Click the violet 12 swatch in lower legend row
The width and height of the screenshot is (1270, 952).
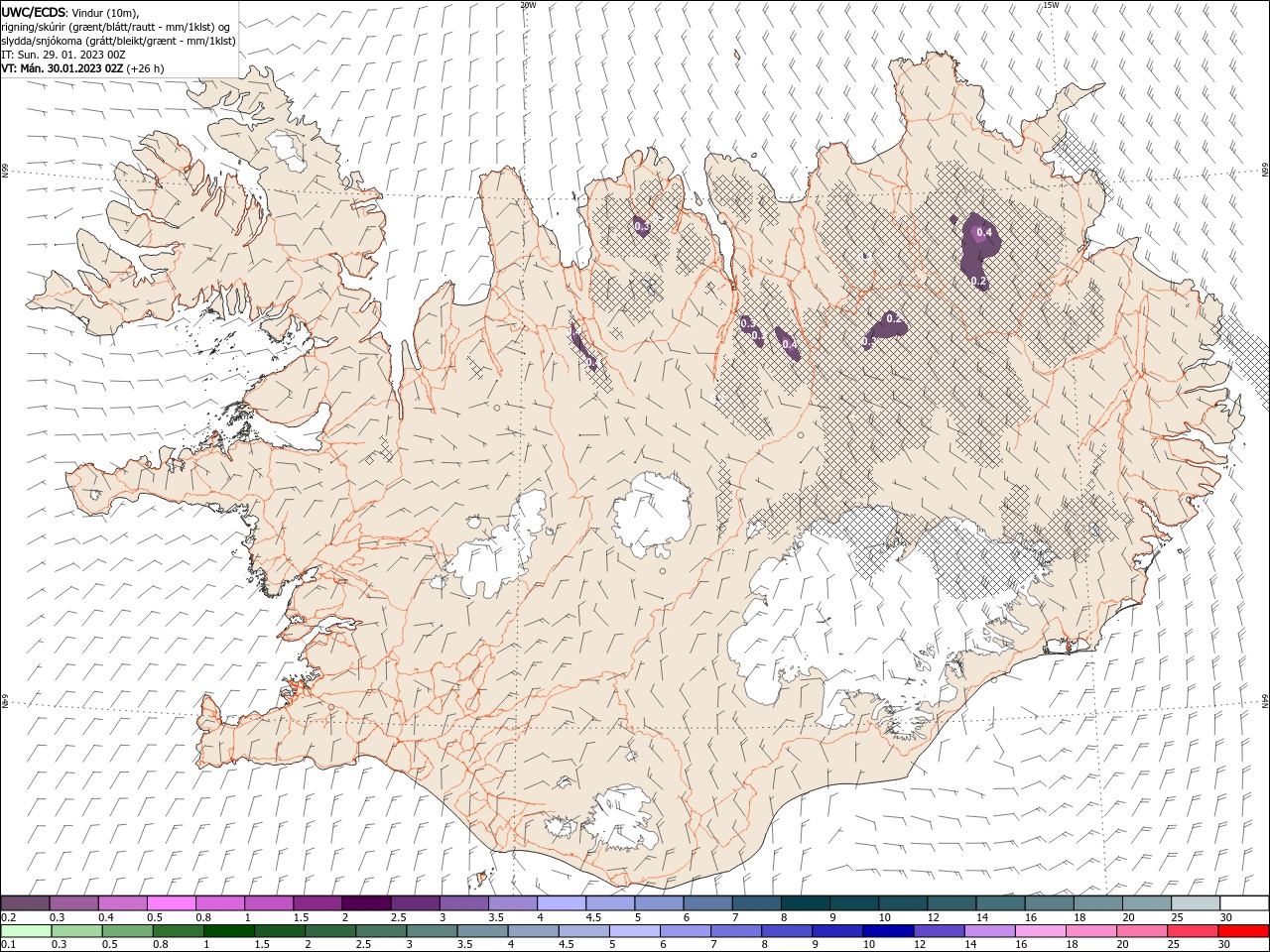coord(940,931)
